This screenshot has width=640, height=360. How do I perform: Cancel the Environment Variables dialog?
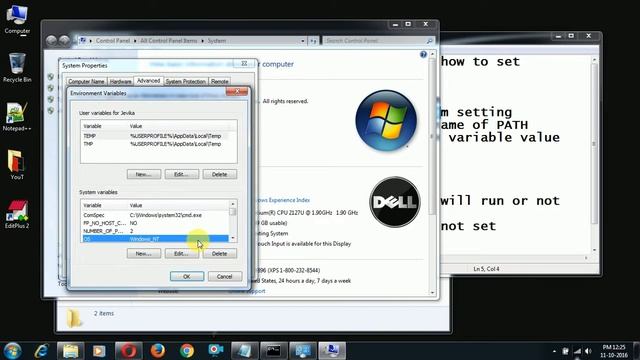tap(224, 276)
